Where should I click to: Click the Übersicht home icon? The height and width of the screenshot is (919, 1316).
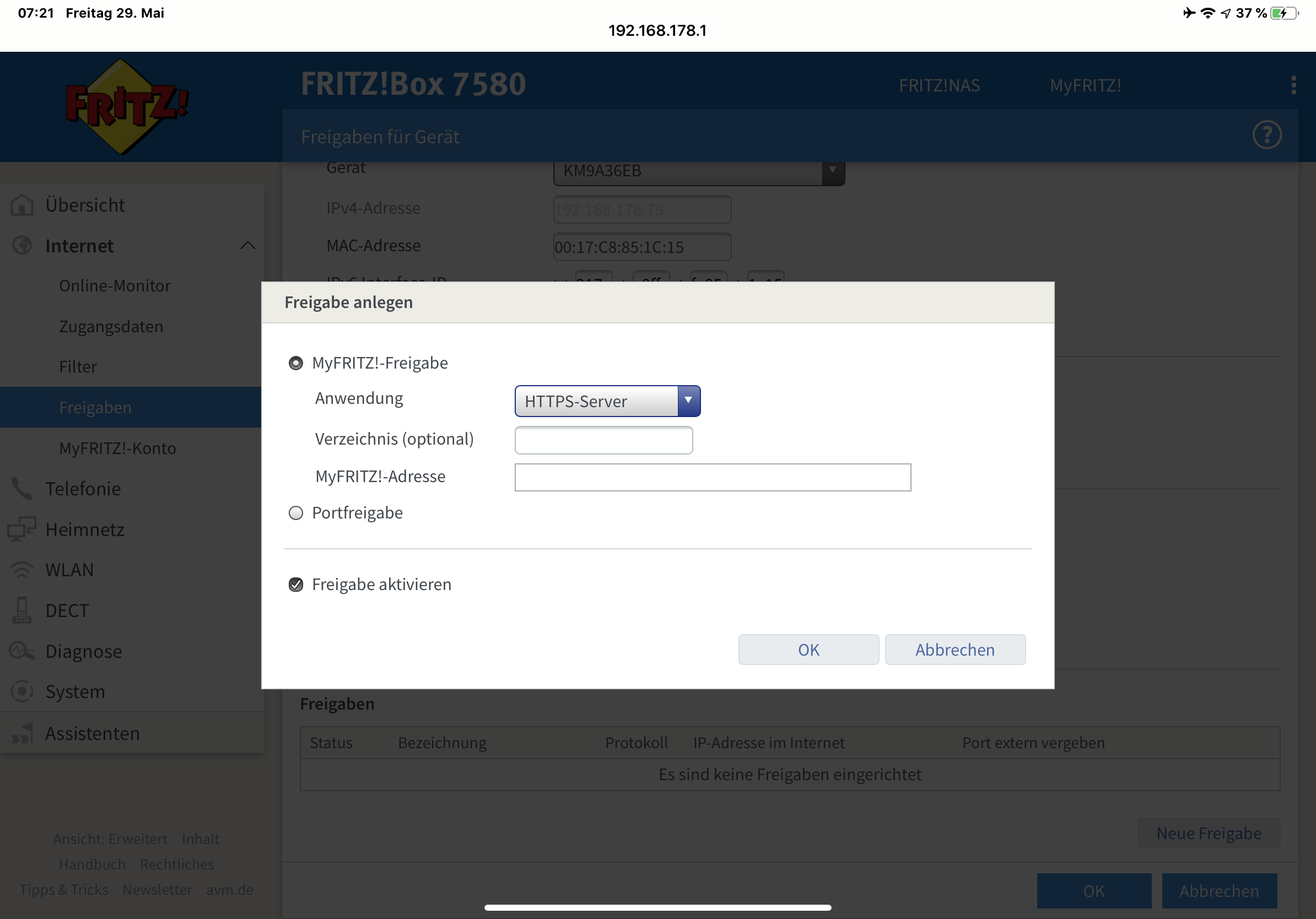point(22,204)
